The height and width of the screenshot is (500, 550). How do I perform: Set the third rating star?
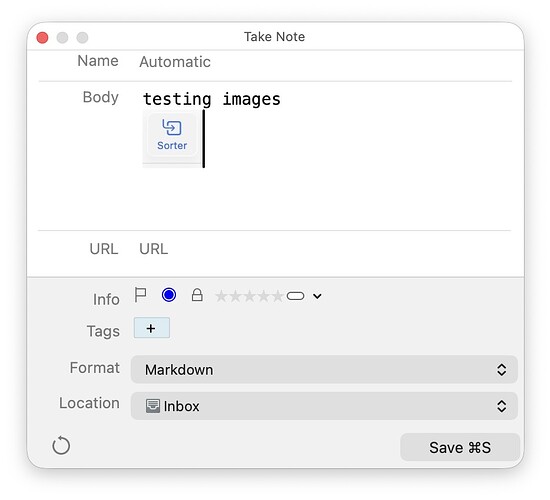pos(250,296)
